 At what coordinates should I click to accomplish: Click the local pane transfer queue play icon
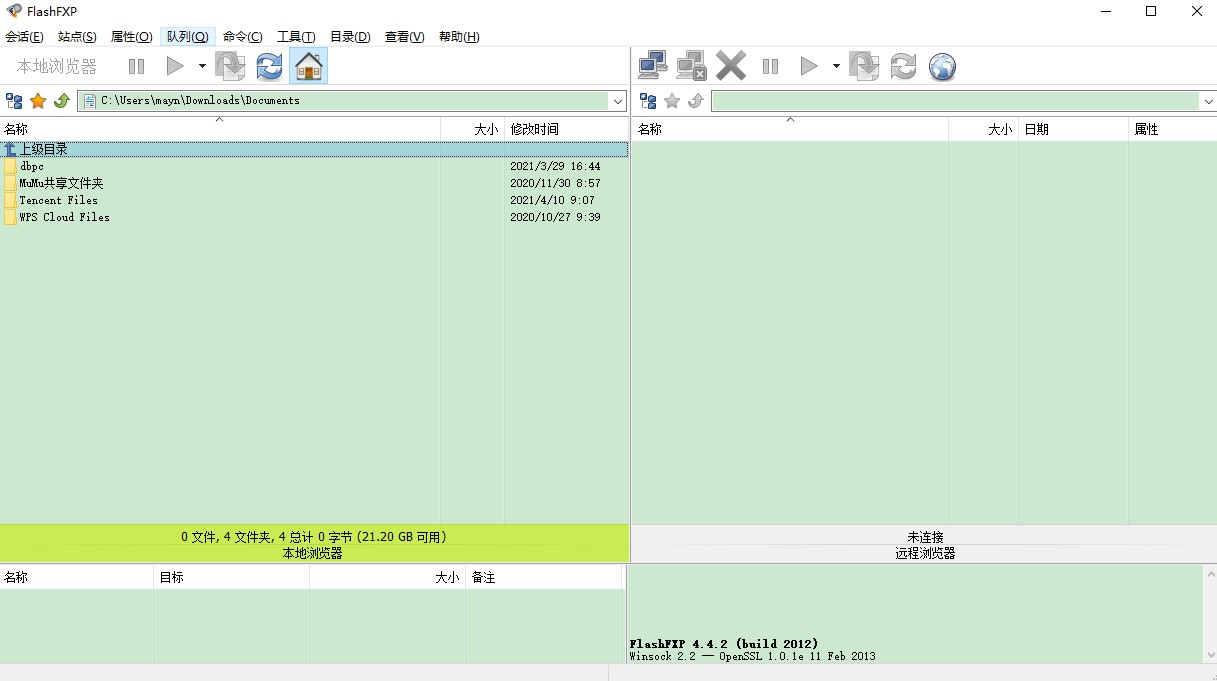pos(175,67)
